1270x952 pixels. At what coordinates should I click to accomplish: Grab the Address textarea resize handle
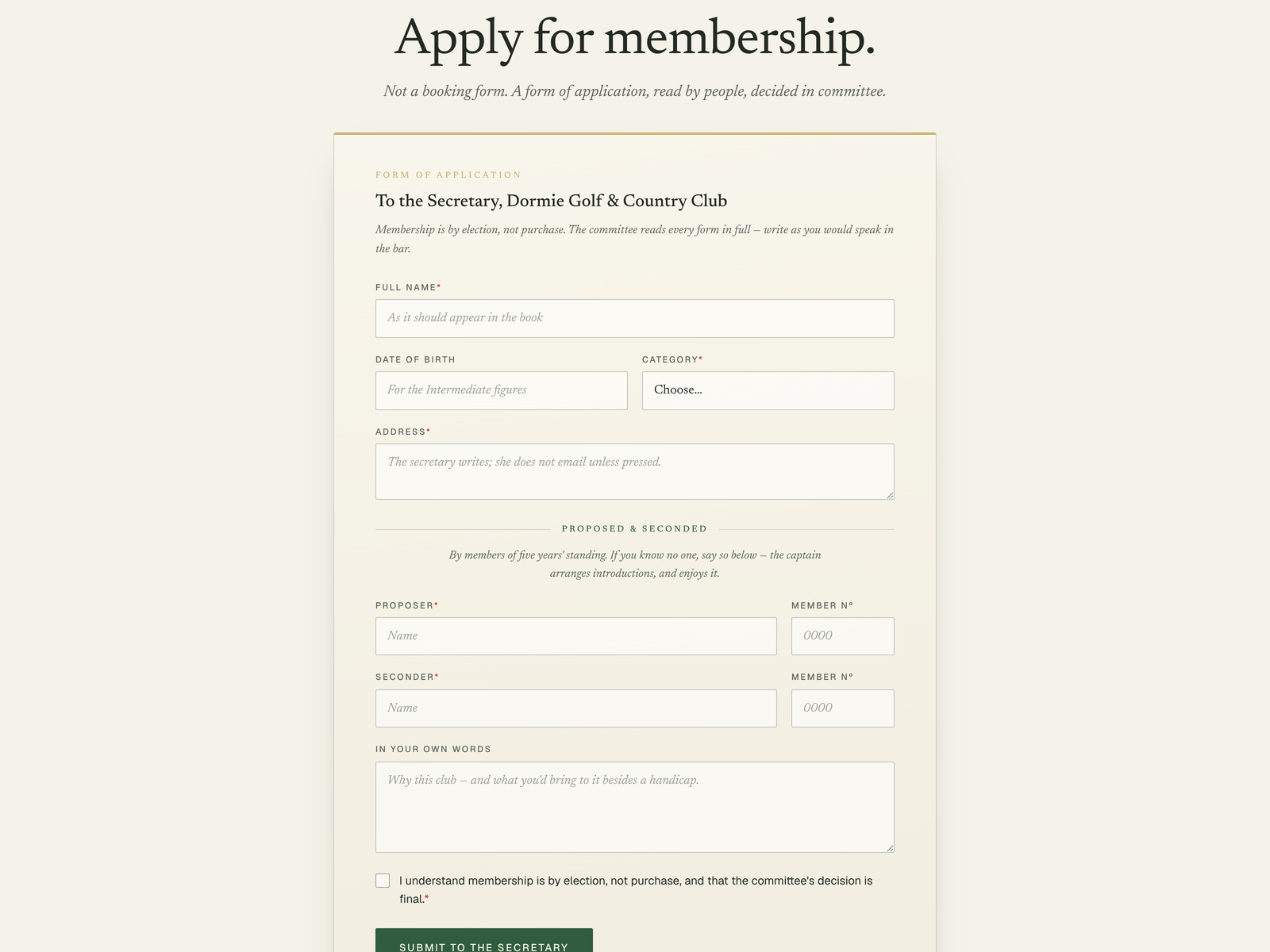(x=890, y=495)
